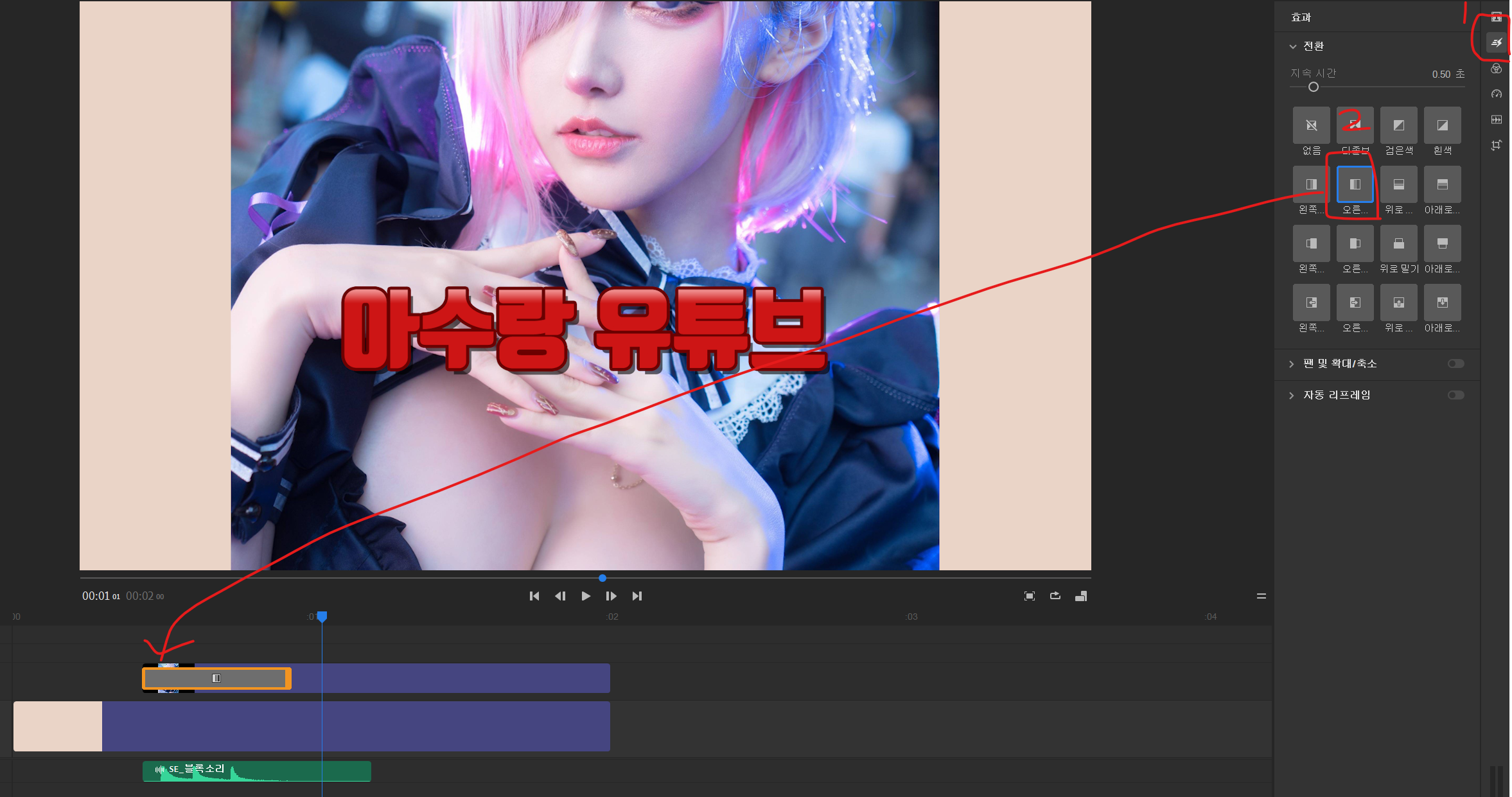This screenshot has height=797, width=1512.
Task: Open the Audio panel icon in sidebar
Action: [x=1496, y=119]
